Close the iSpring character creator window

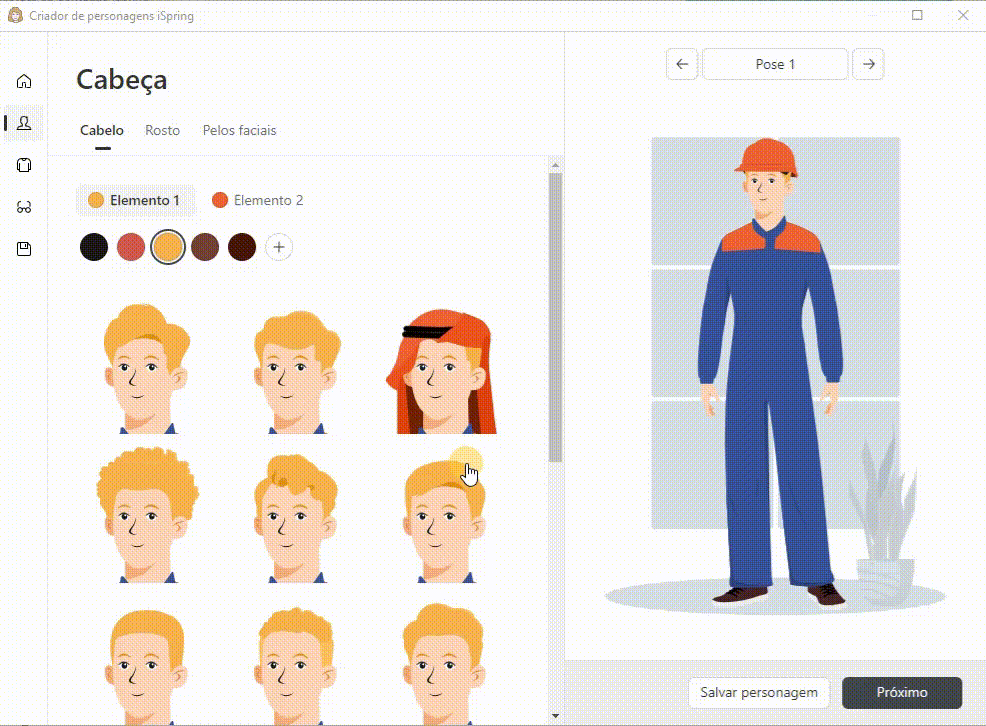click(x=963, y=15)
